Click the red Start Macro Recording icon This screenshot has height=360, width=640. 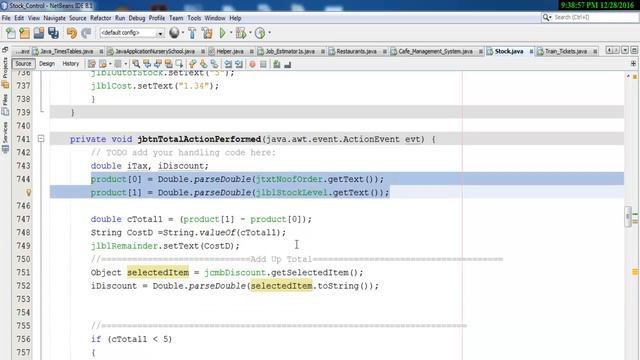click(252, 64)
